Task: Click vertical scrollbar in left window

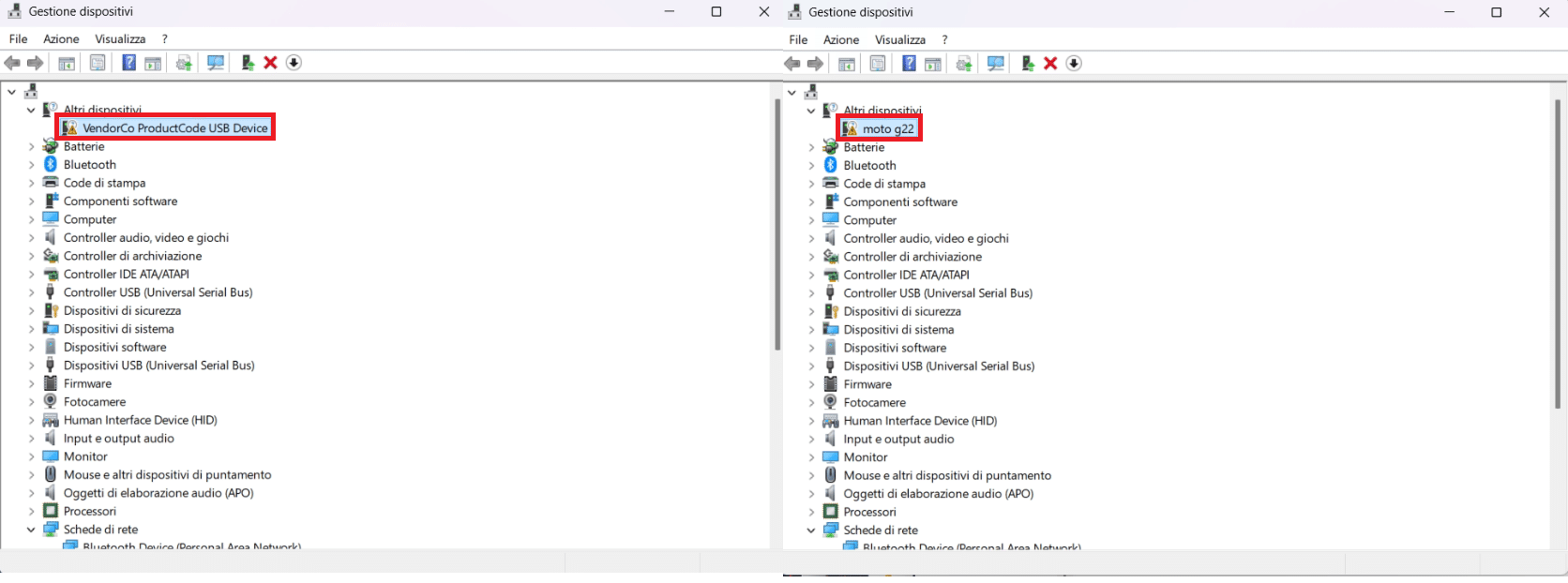Action: pyautogui.click(x=776, y=225)
